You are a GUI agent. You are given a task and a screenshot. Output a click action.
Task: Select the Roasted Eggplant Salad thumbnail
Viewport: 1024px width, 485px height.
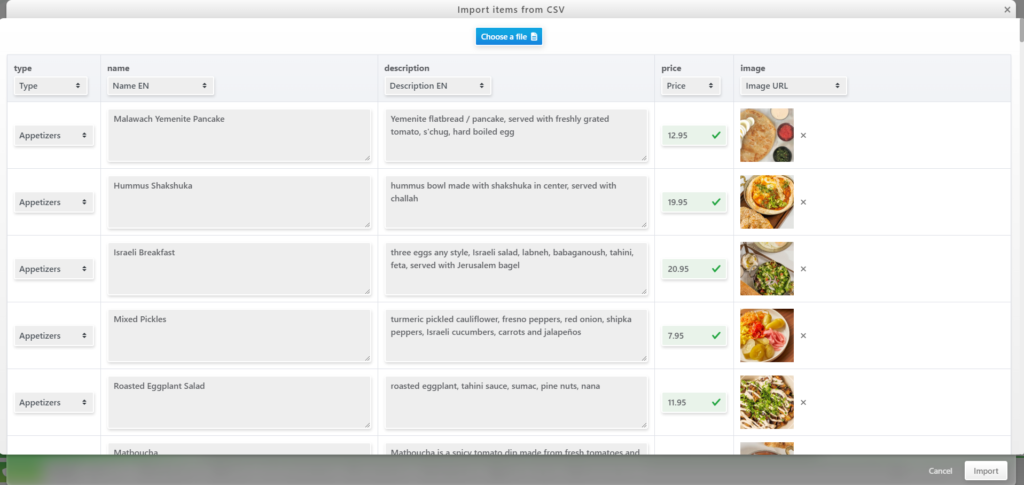point(766,402)
